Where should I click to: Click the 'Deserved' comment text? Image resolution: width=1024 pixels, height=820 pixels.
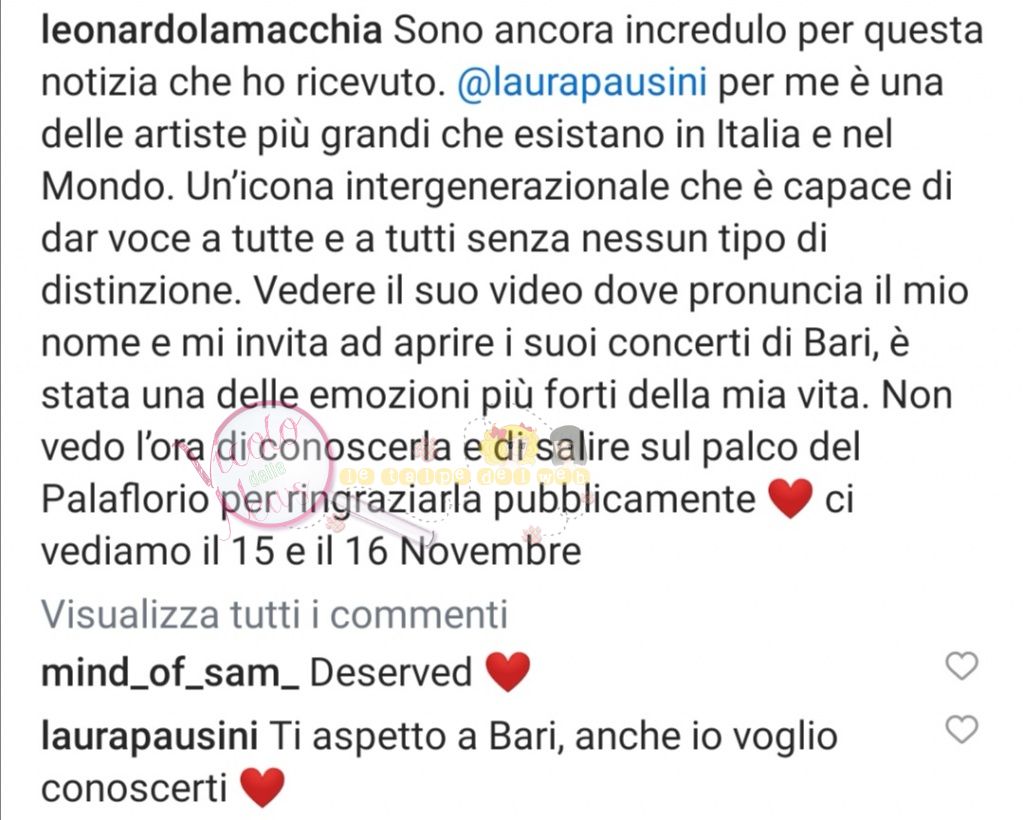click(x=391, y=673)
